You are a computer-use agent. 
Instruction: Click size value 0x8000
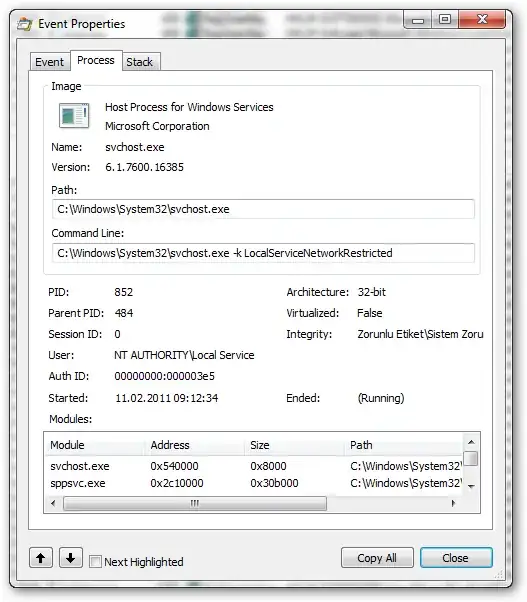pyautogui.click(x=268, y=466)
